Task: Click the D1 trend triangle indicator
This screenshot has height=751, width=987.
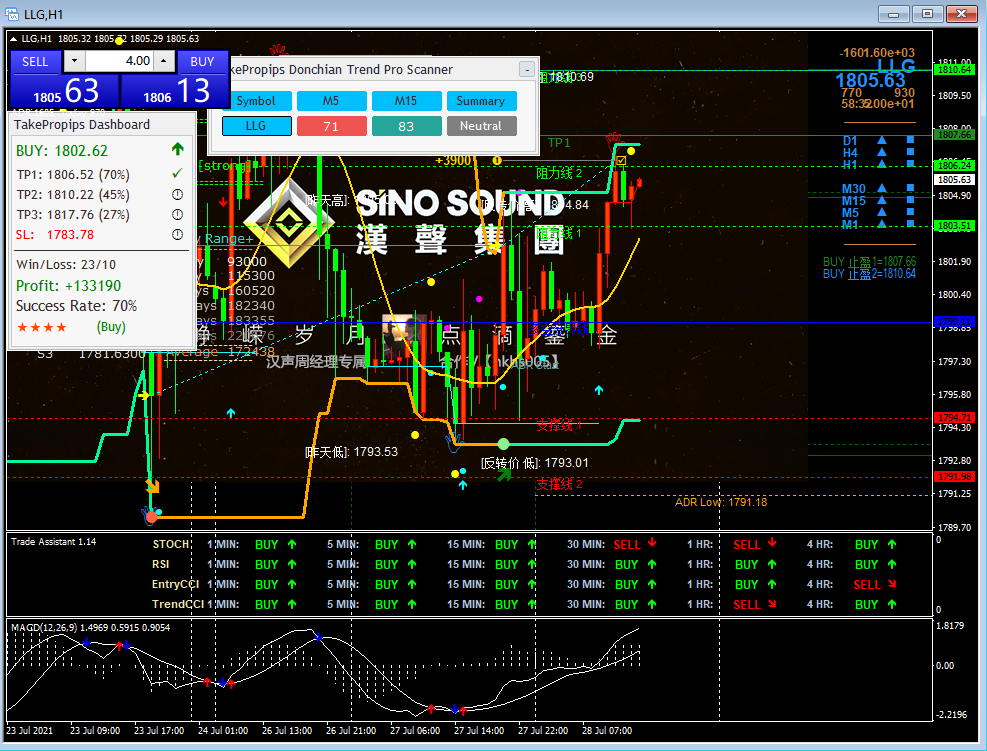Action: [x=882, y=140]
